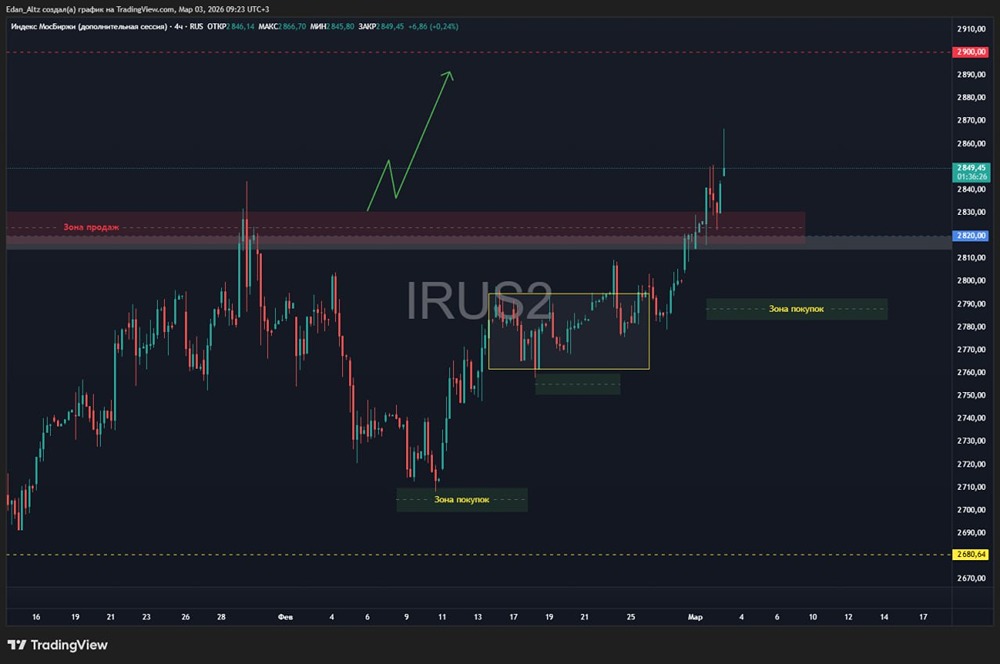Select the blue 2 820,00 price label
1000x664 pixels.
pos(970,235)
